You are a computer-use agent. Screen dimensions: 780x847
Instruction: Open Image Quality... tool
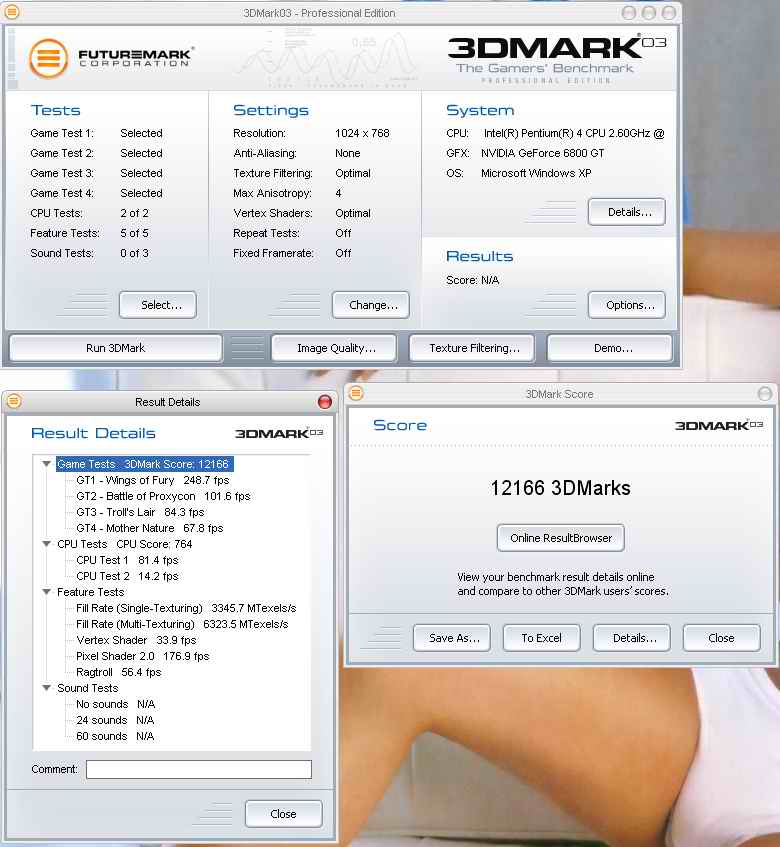coord(334,348)
